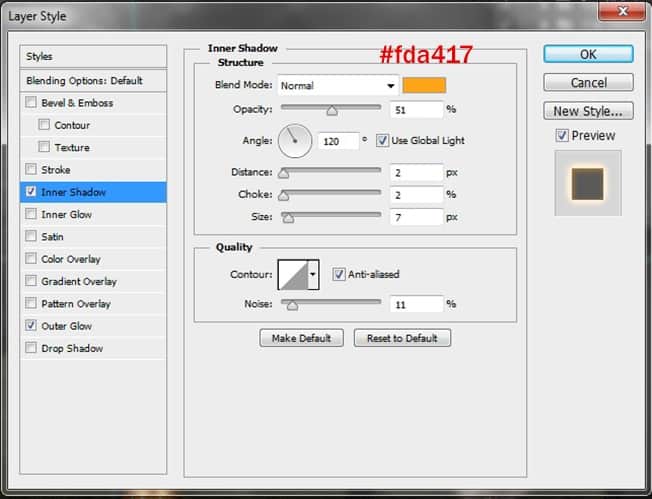Enable the Texture sub-effect checkbox
The width and height of the screenshot is (652, 499).
[x=44, y=147]
